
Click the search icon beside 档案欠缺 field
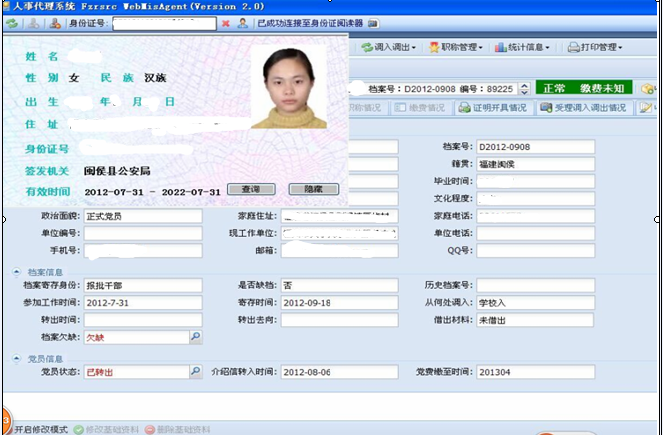[x=196, y=338]
